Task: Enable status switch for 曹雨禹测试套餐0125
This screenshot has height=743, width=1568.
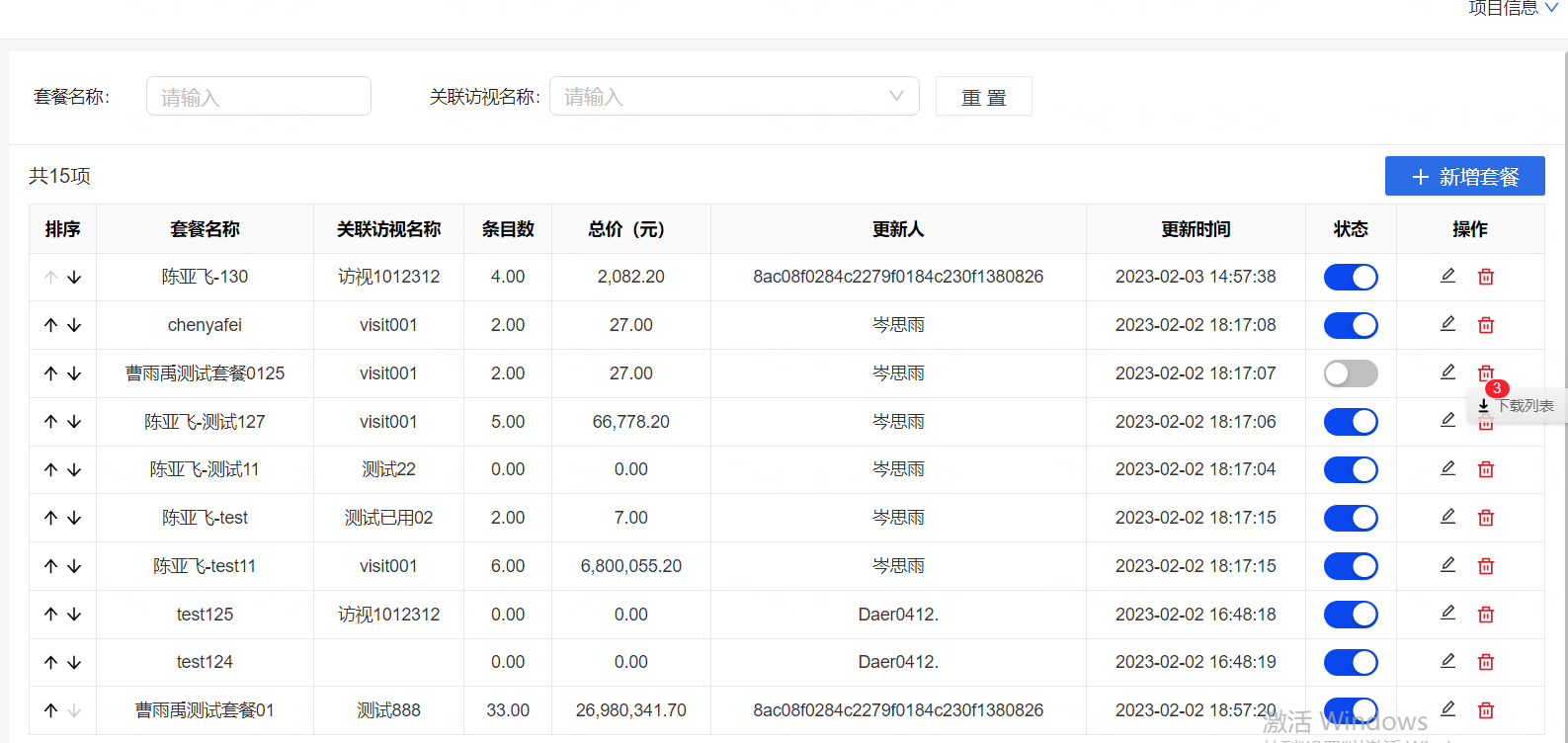Action: (x=1351, y=373)
